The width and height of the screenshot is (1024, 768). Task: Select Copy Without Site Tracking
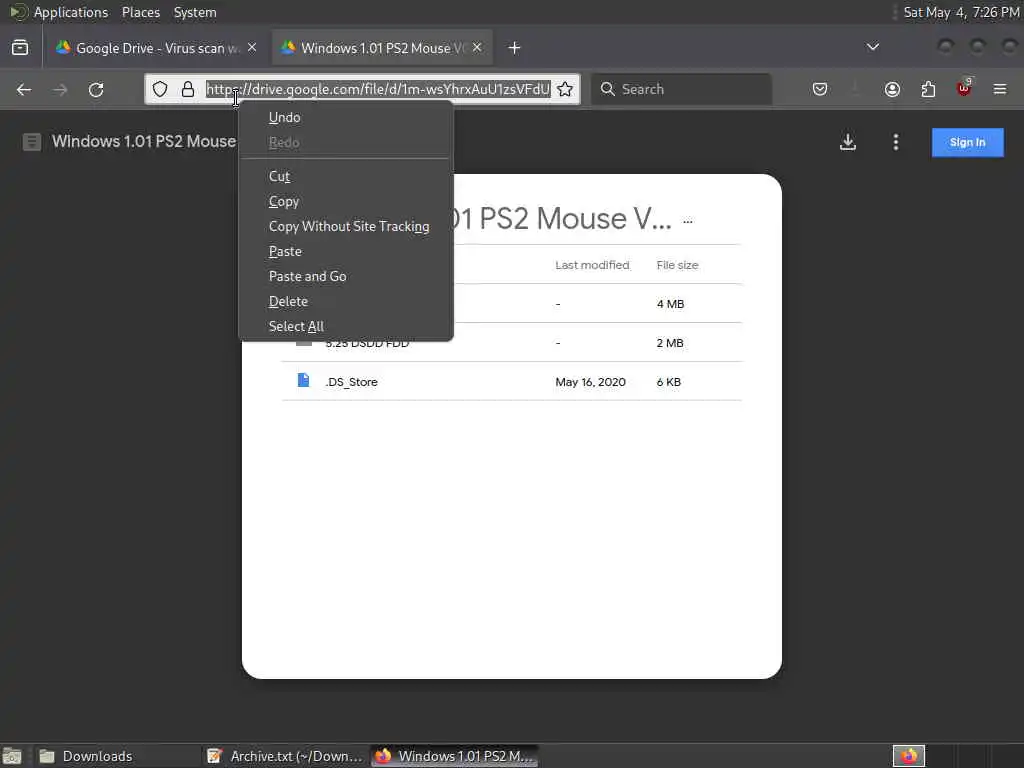(x=347, y=227)
